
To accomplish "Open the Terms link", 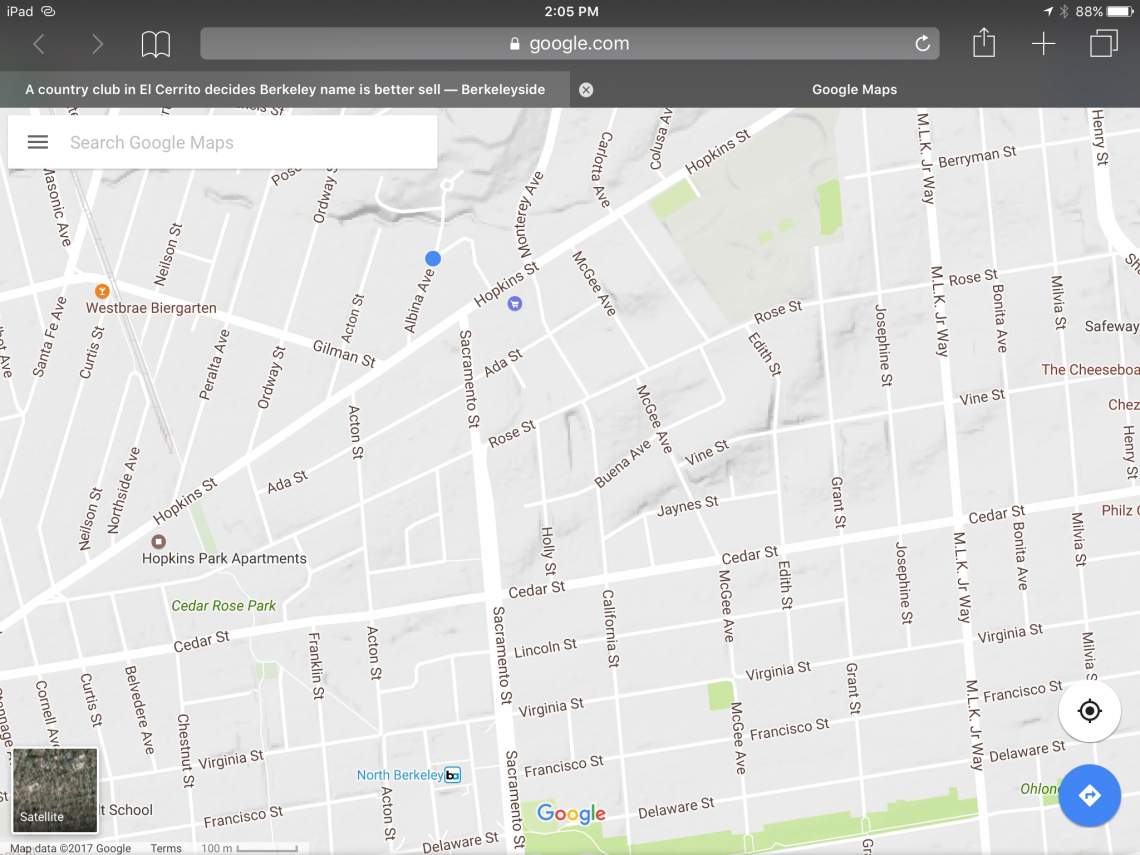I will (166, 848).
